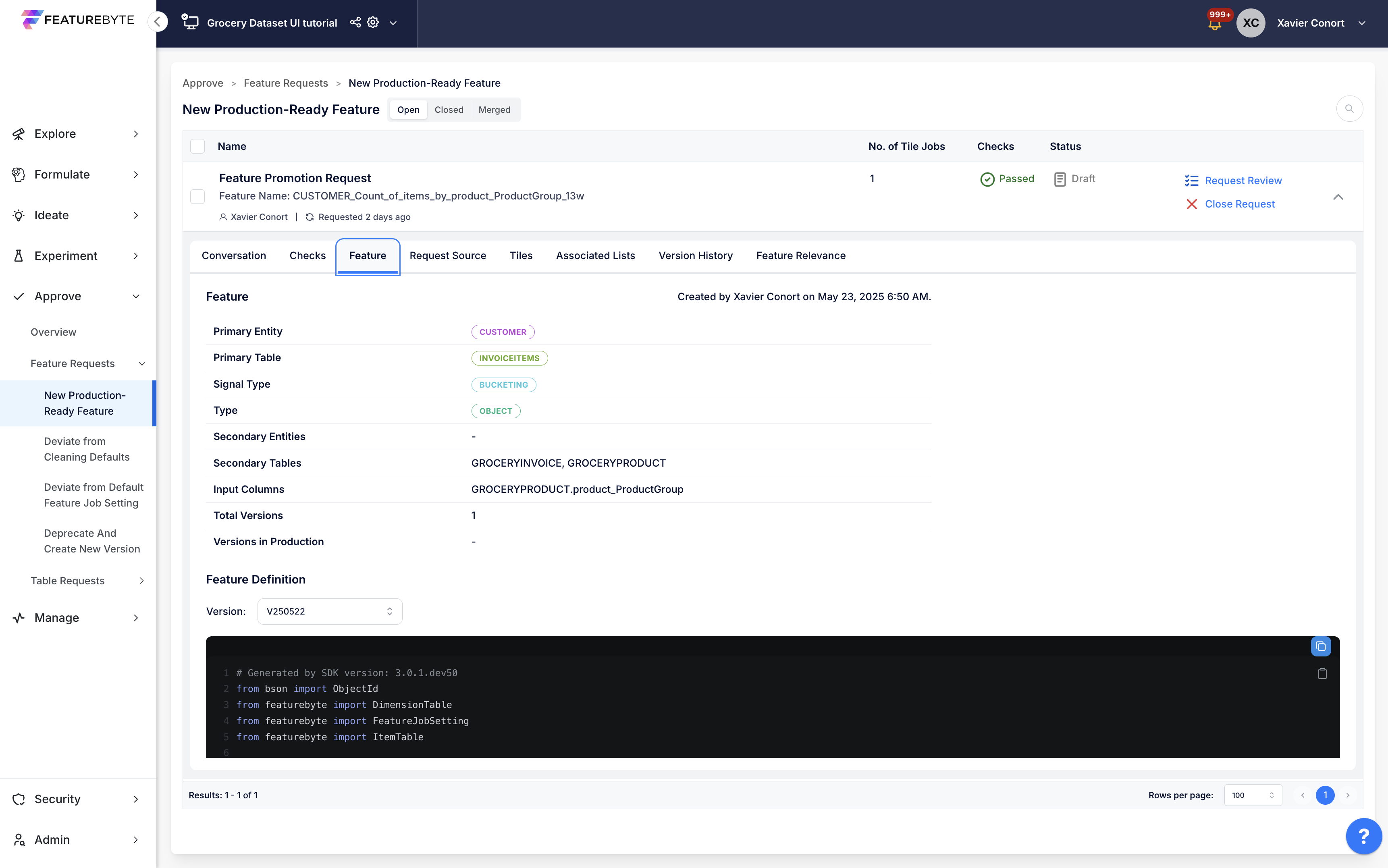Go to pagination page 1 button
This screenshot has width=1388, height=868.
(1325, 795)
